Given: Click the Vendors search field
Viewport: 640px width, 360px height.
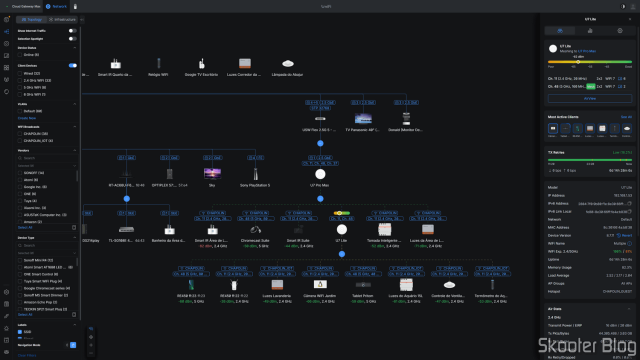Looking at the screenshot, I should (x=47, y=158).
